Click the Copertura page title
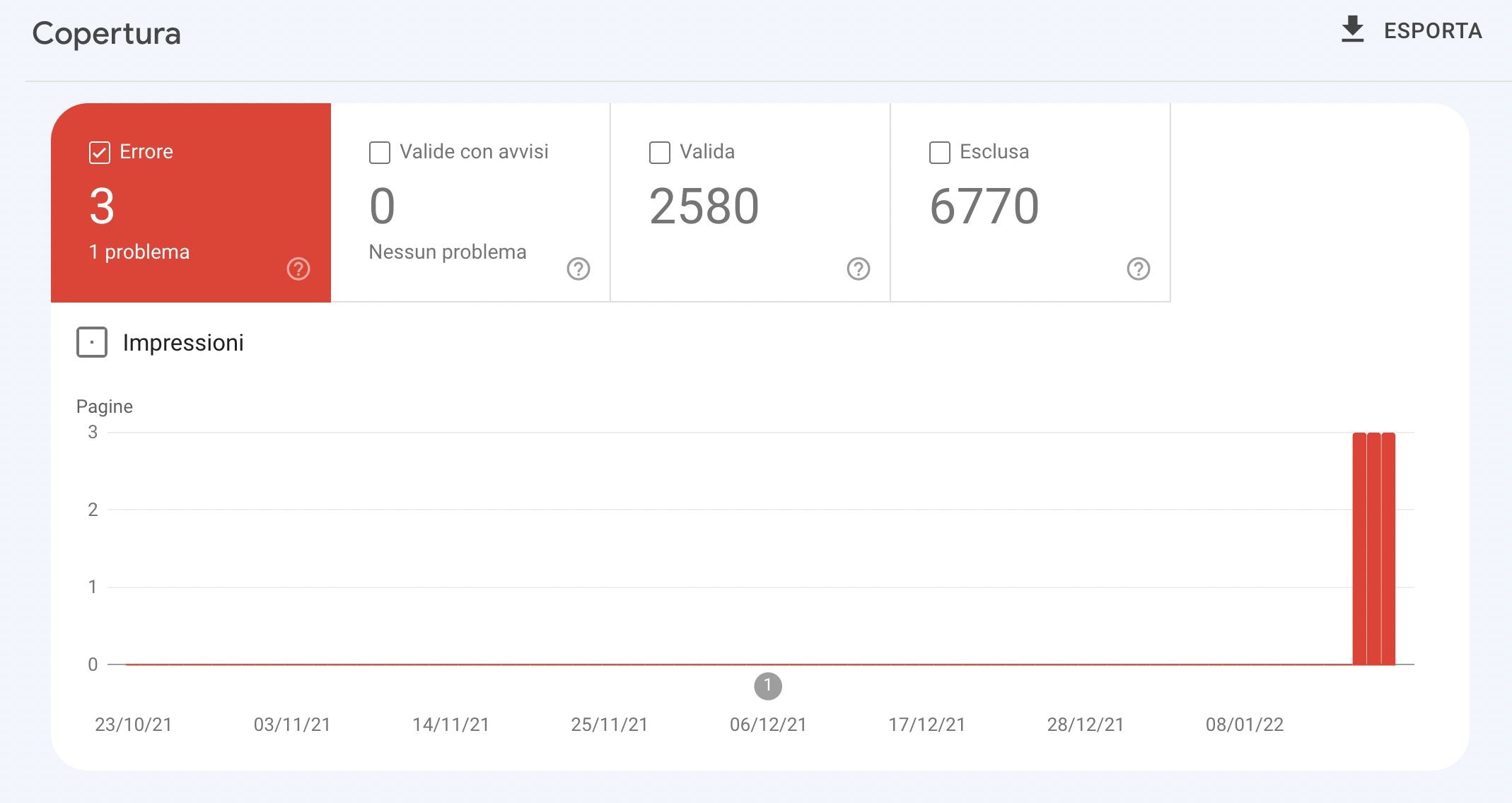 107,34
